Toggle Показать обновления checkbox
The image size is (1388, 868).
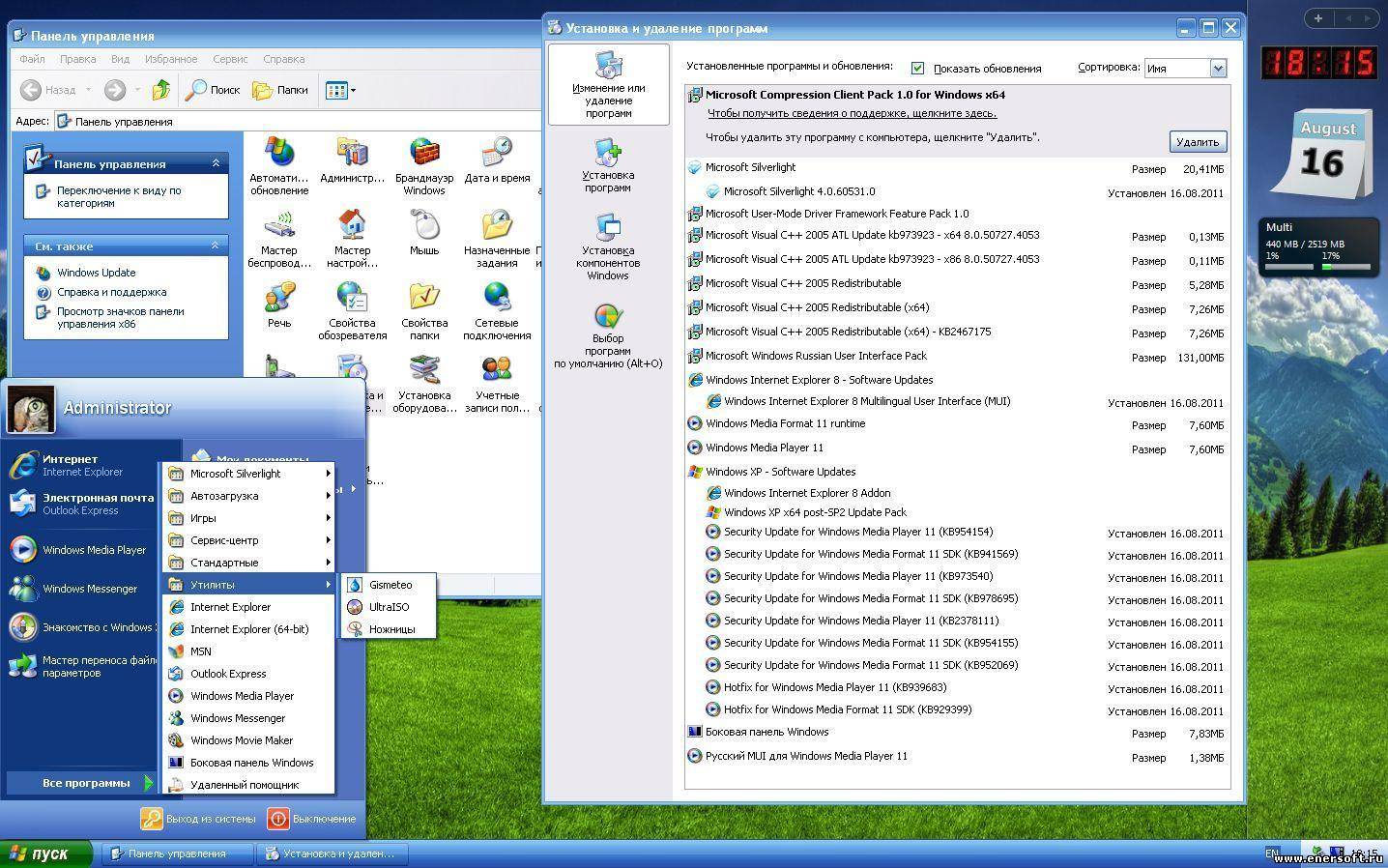pos(917,68)
